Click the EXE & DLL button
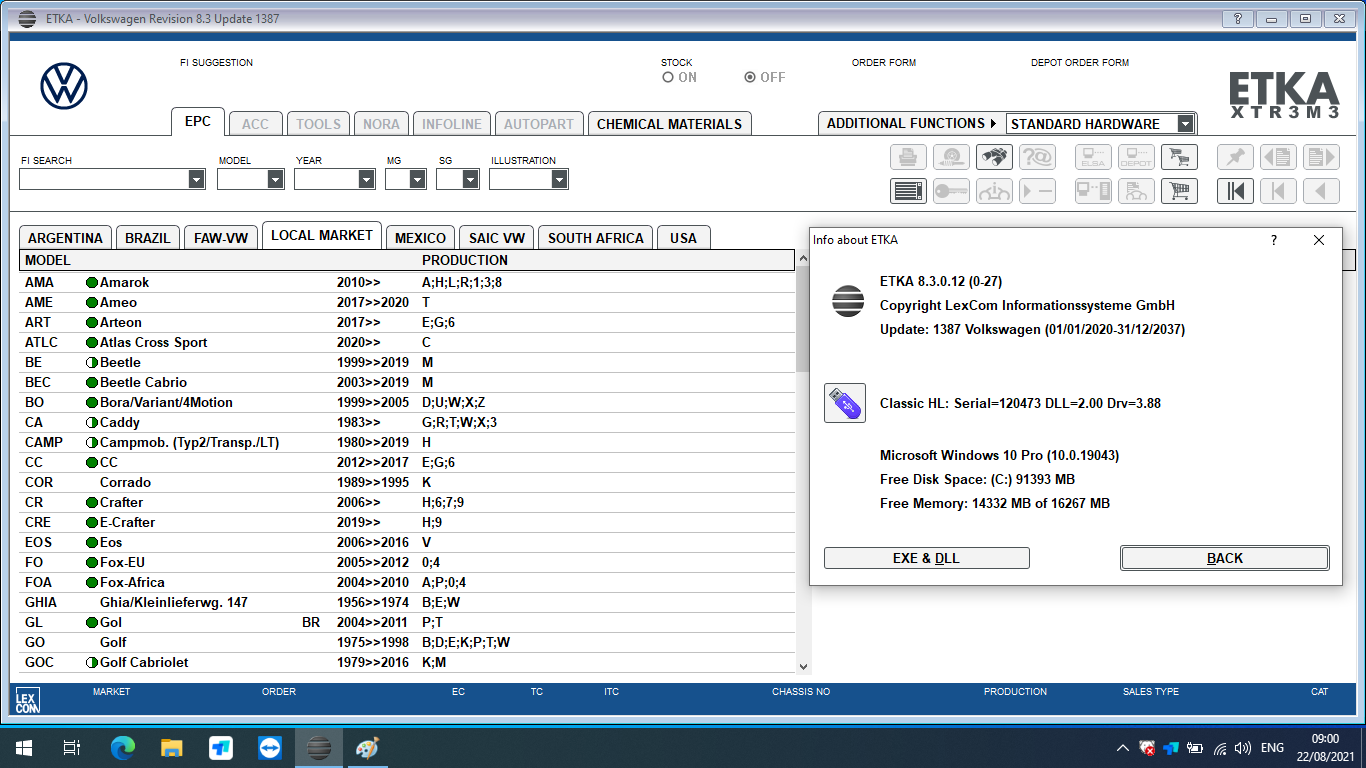The width and height of the screenshot is (1366, 768). 926,558
